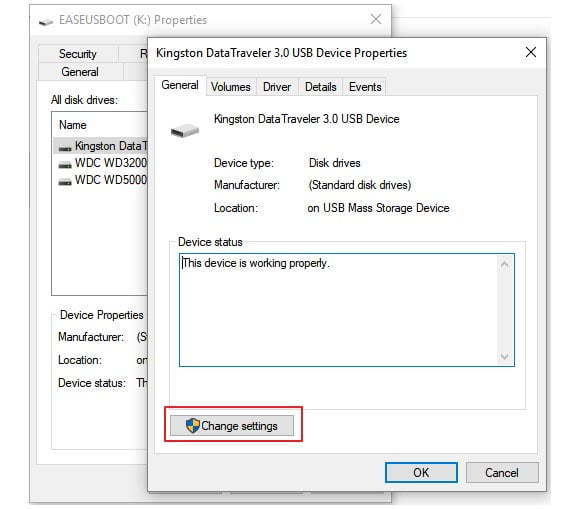This screenshot has height=509, width=580.
Task: Click inside the Device status text box
Action: (347, 310)
